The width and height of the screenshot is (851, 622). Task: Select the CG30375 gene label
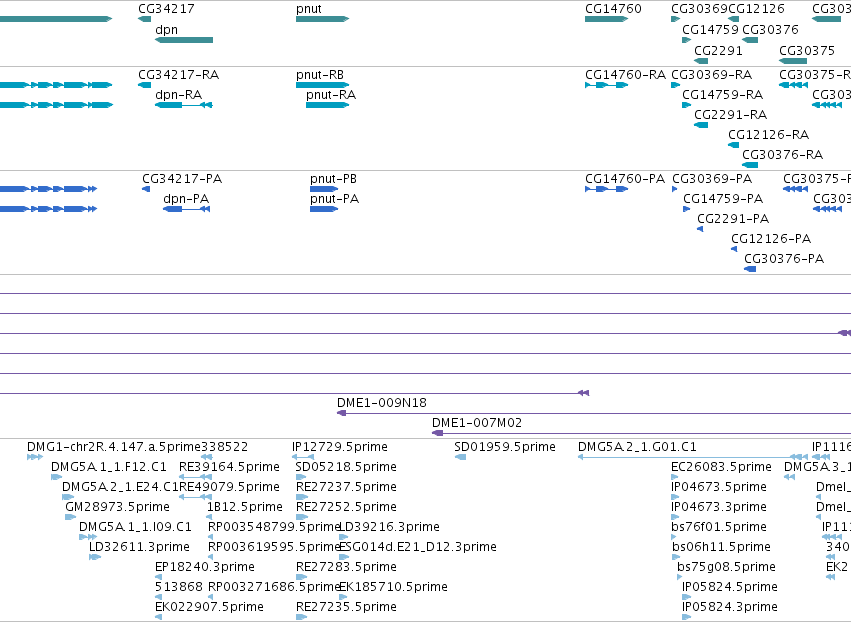806,50
